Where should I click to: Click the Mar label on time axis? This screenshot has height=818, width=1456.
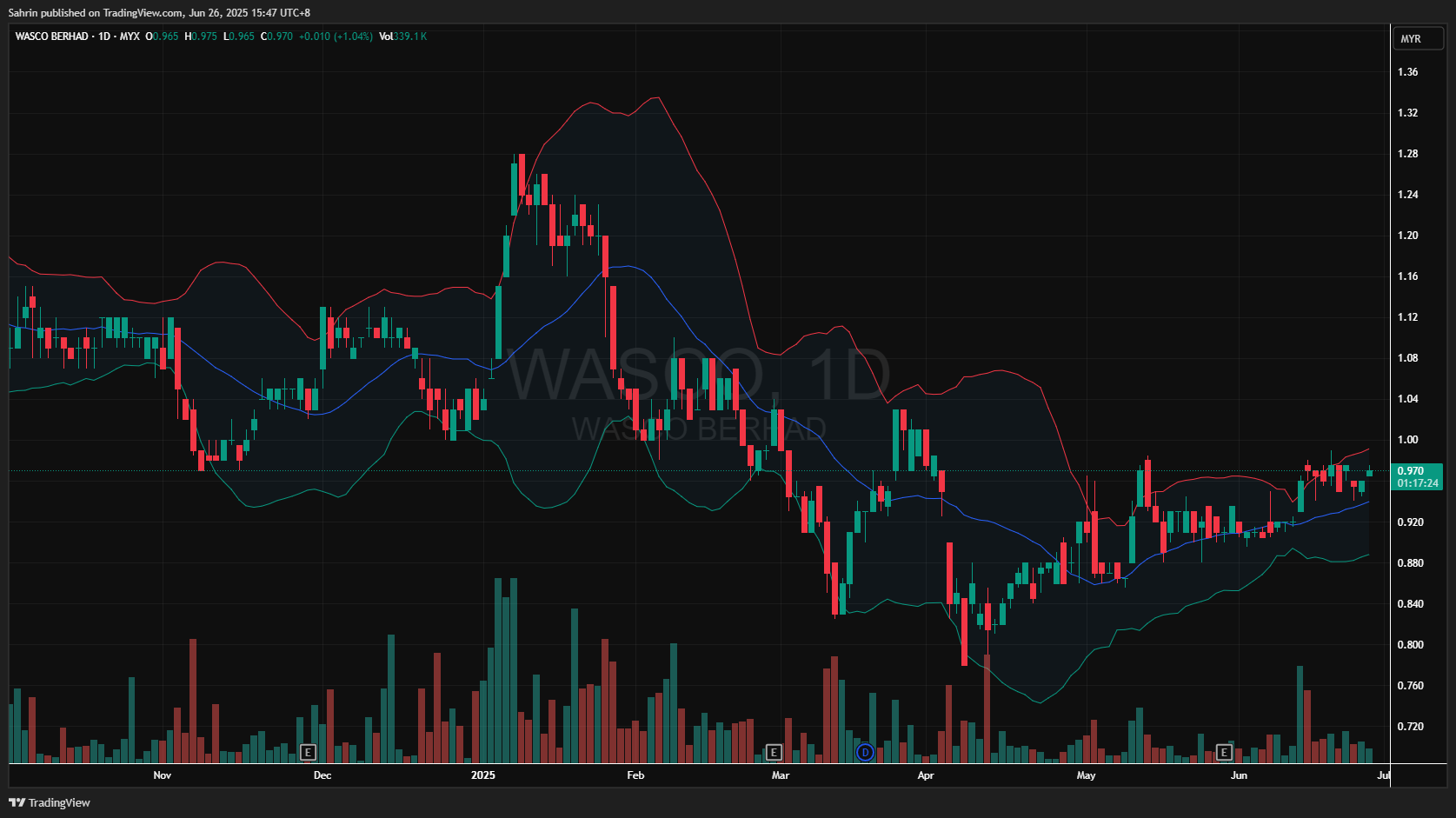pyautogui.click(x=781, y=775)
